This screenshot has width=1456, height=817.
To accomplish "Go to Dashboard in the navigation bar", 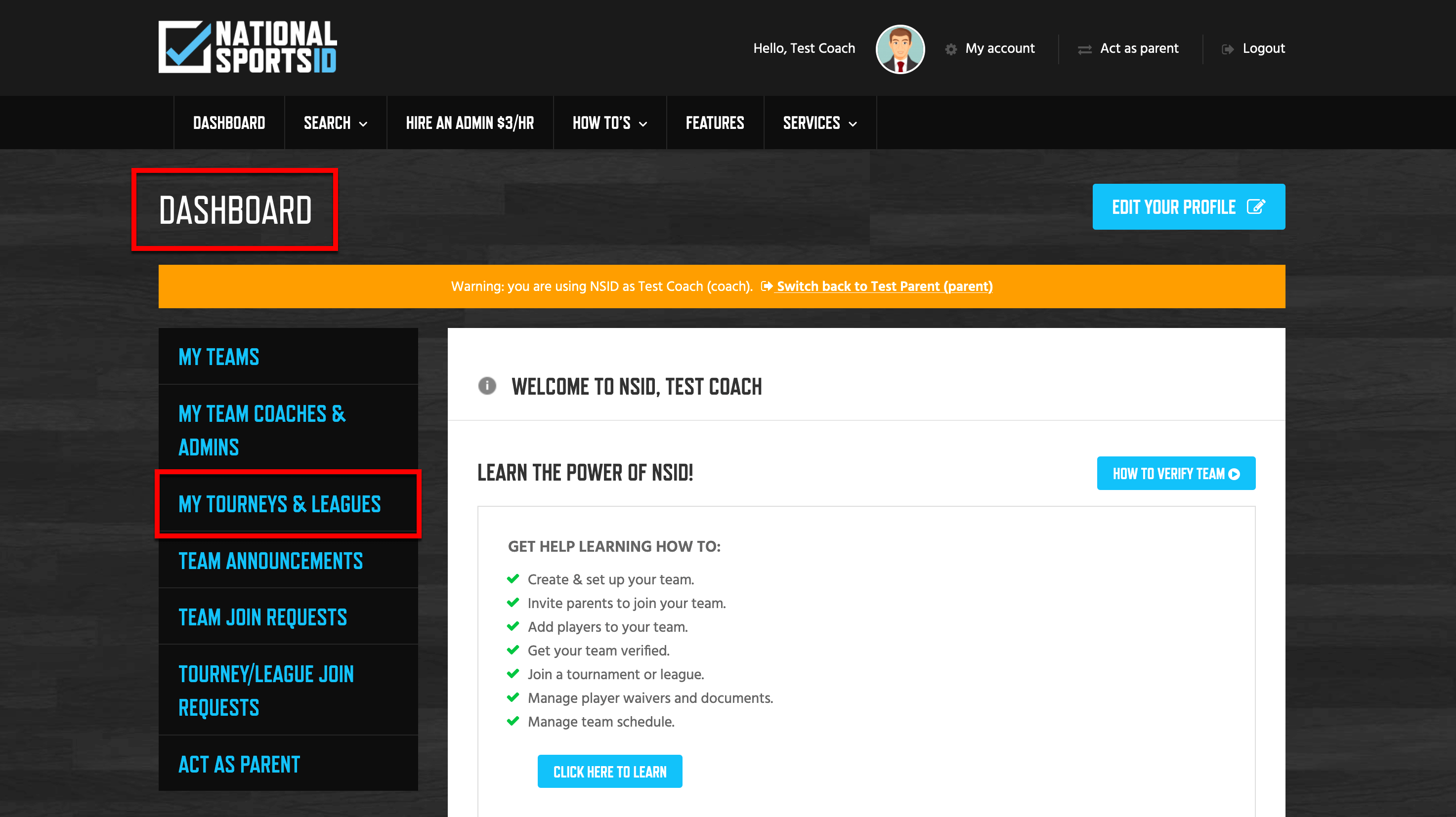I will [x=229, y=123].
